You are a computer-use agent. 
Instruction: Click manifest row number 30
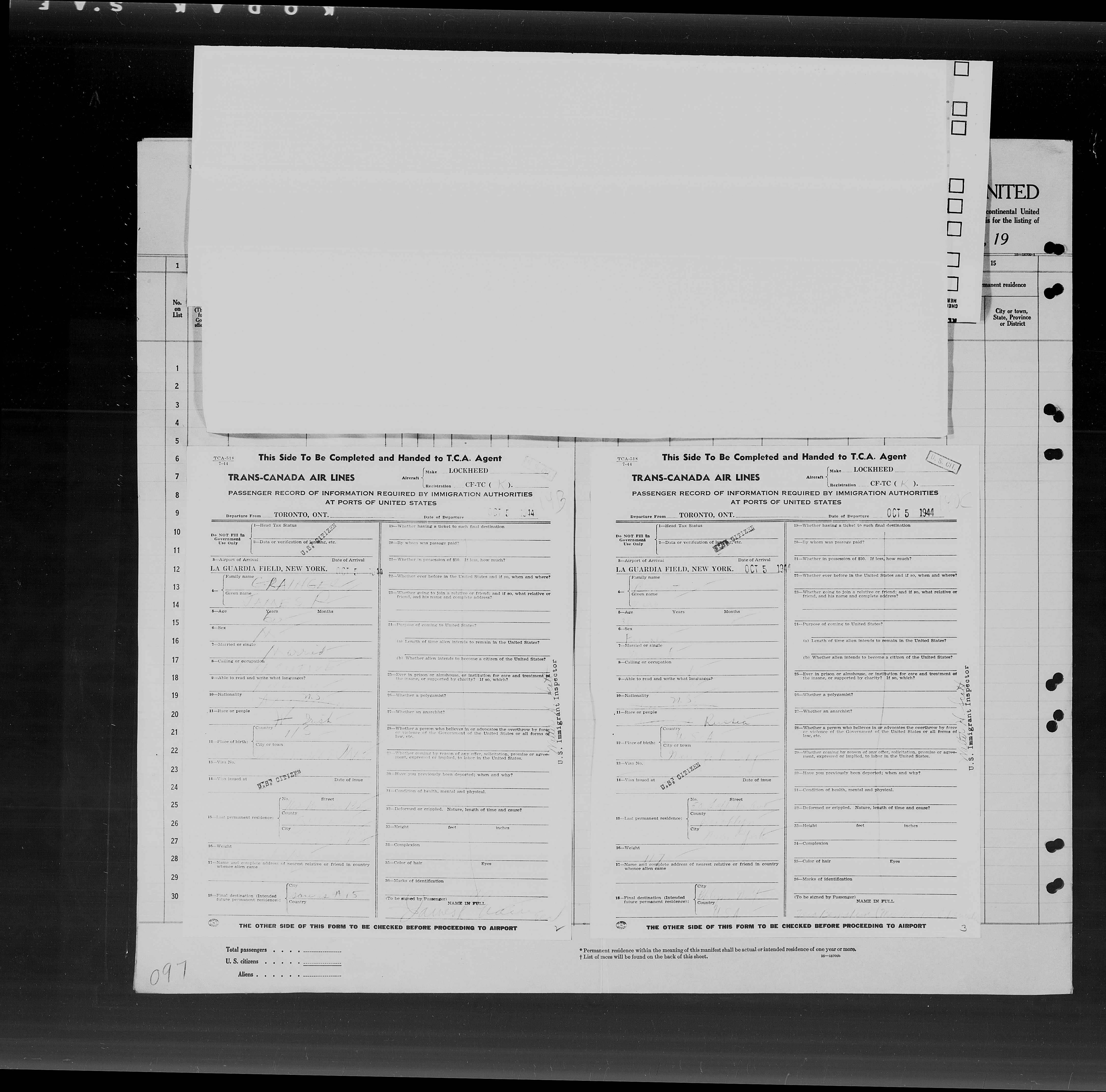click(x=175, y=896)
